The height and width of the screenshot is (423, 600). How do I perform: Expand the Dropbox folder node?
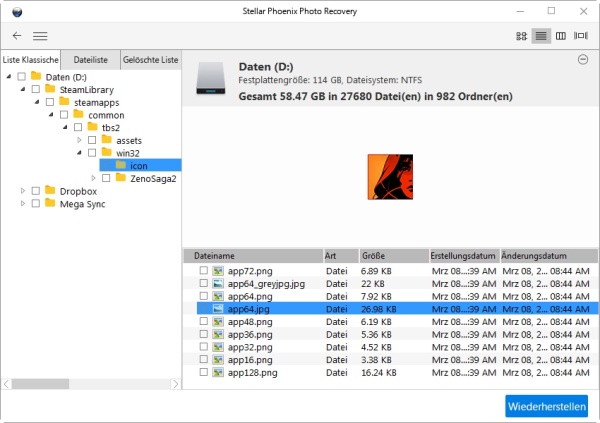click(23, 191)
